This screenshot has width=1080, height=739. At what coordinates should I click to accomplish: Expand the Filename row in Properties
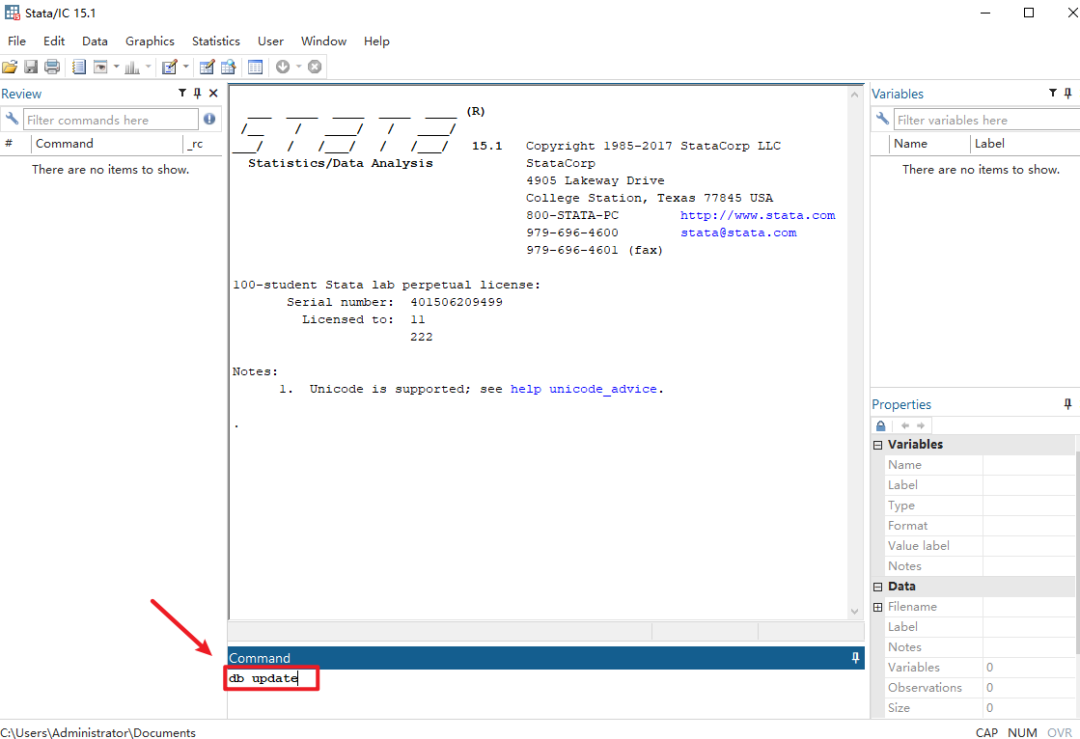pos(878,607)
